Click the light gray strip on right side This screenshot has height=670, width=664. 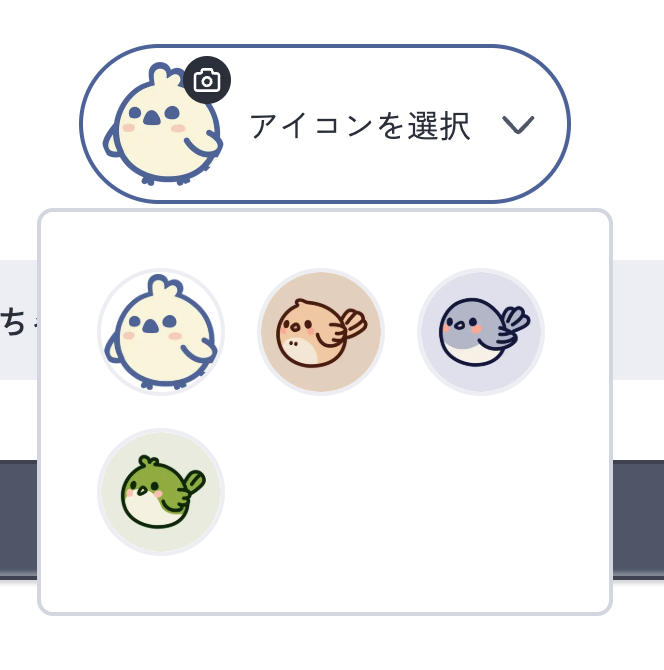(x=638, y=320)
